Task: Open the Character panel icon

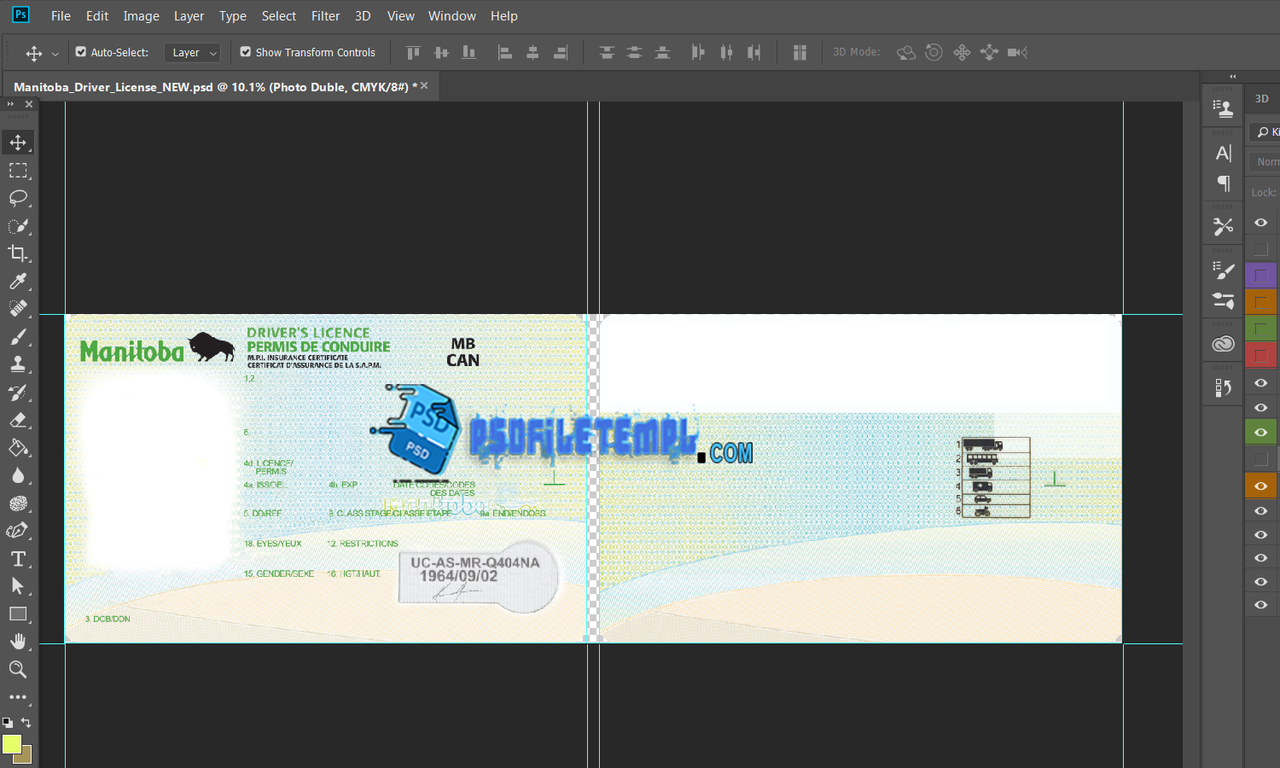Action: 1222,153
